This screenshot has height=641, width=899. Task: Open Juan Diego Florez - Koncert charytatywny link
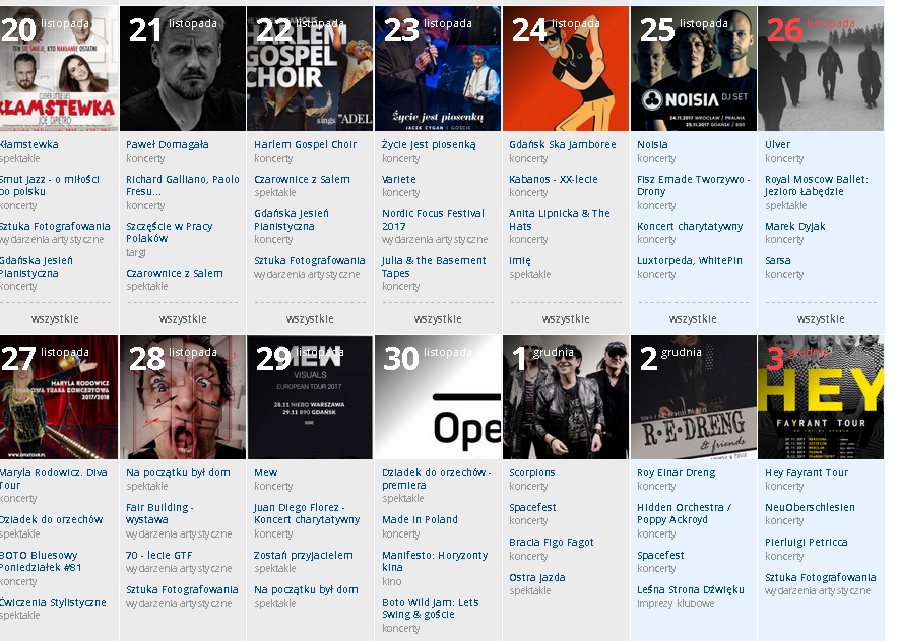click(x=307, y=513)
